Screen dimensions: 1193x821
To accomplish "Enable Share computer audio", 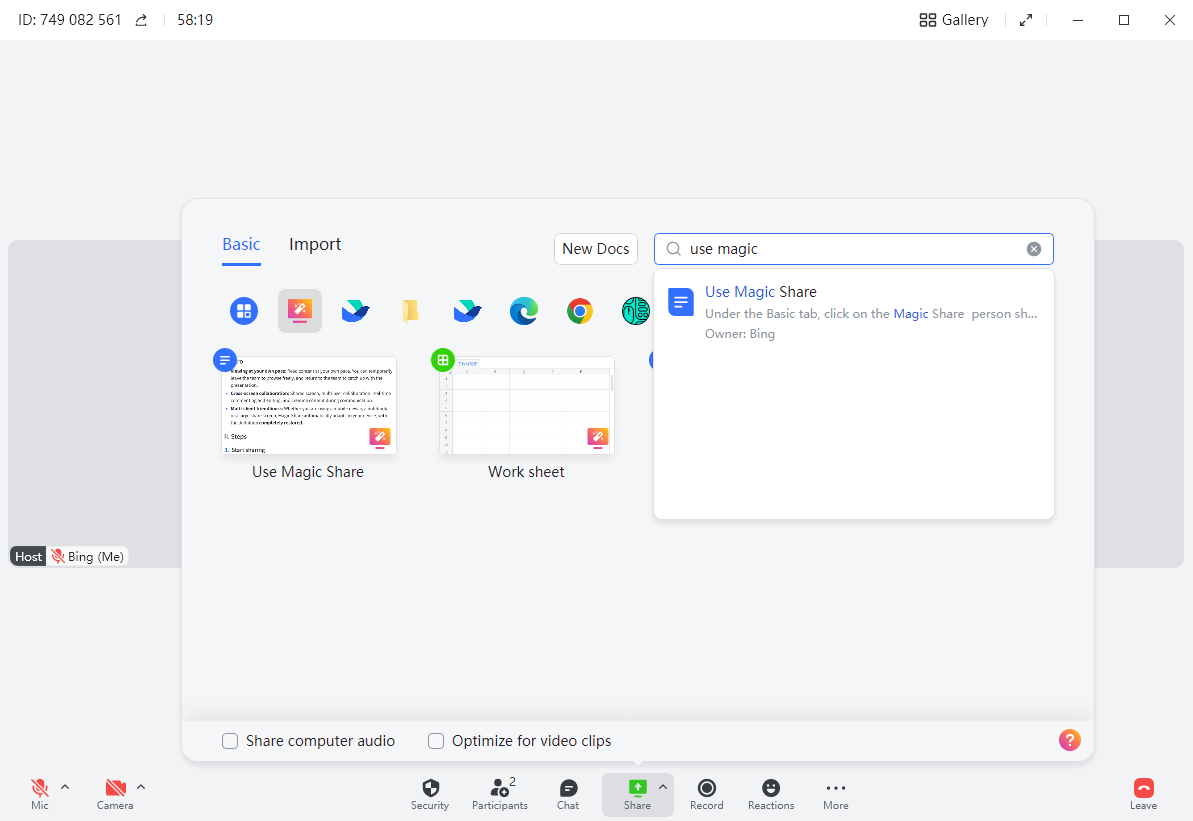I will point(230,741).
